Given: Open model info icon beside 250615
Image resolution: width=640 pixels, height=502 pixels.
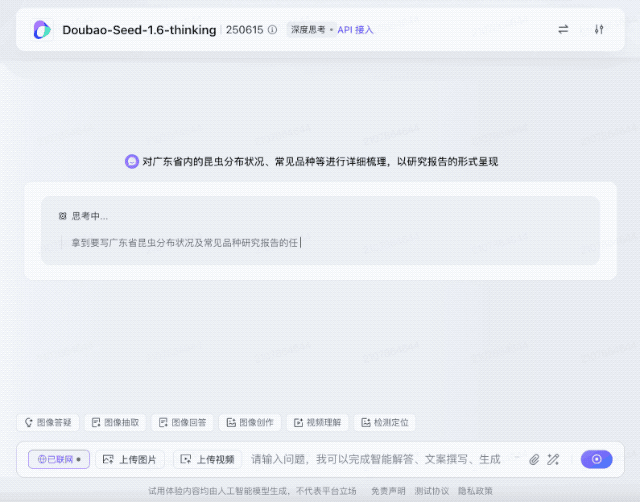Looking at the screenshot, I should 272,30.
